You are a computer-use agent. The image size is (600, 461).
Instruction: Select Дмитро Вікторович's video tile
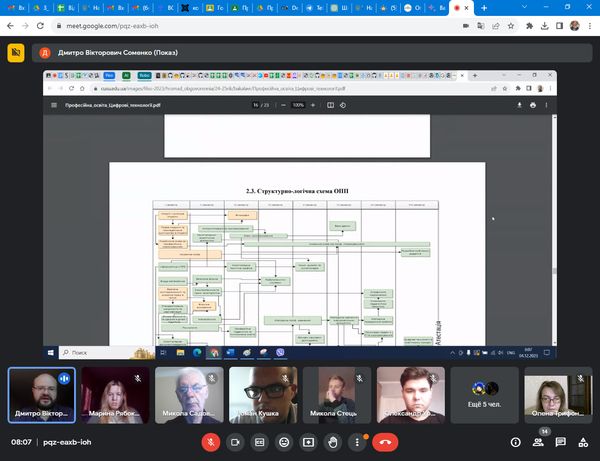click(41, 393)
